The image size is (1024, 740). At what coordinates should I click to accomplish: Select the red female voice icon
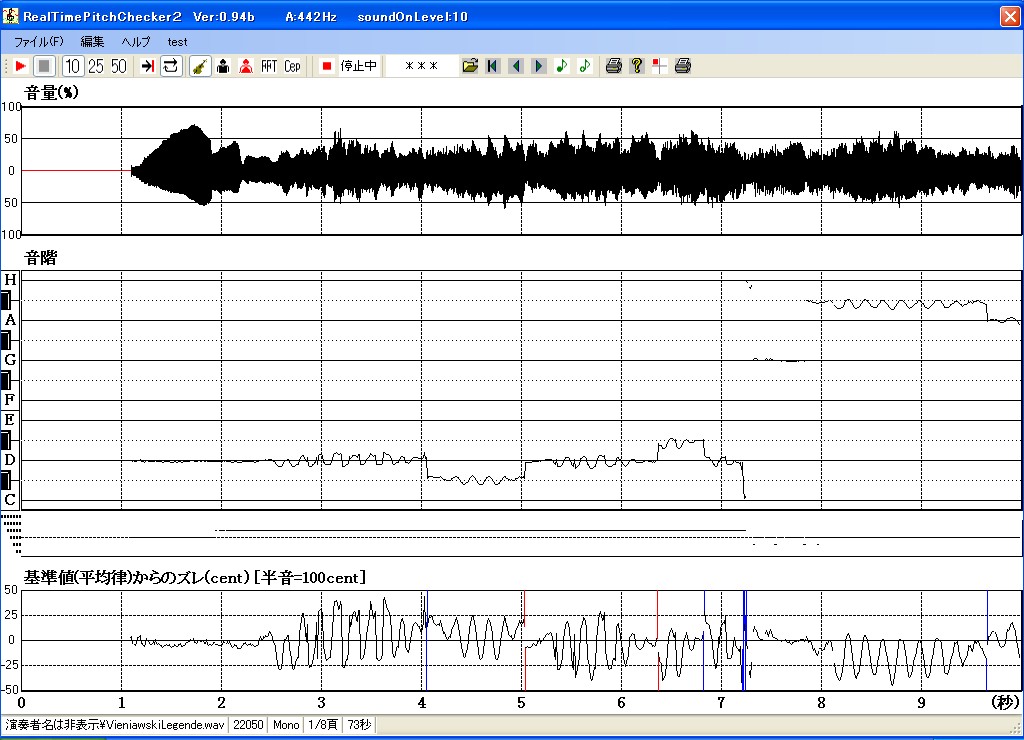(246, 66)
